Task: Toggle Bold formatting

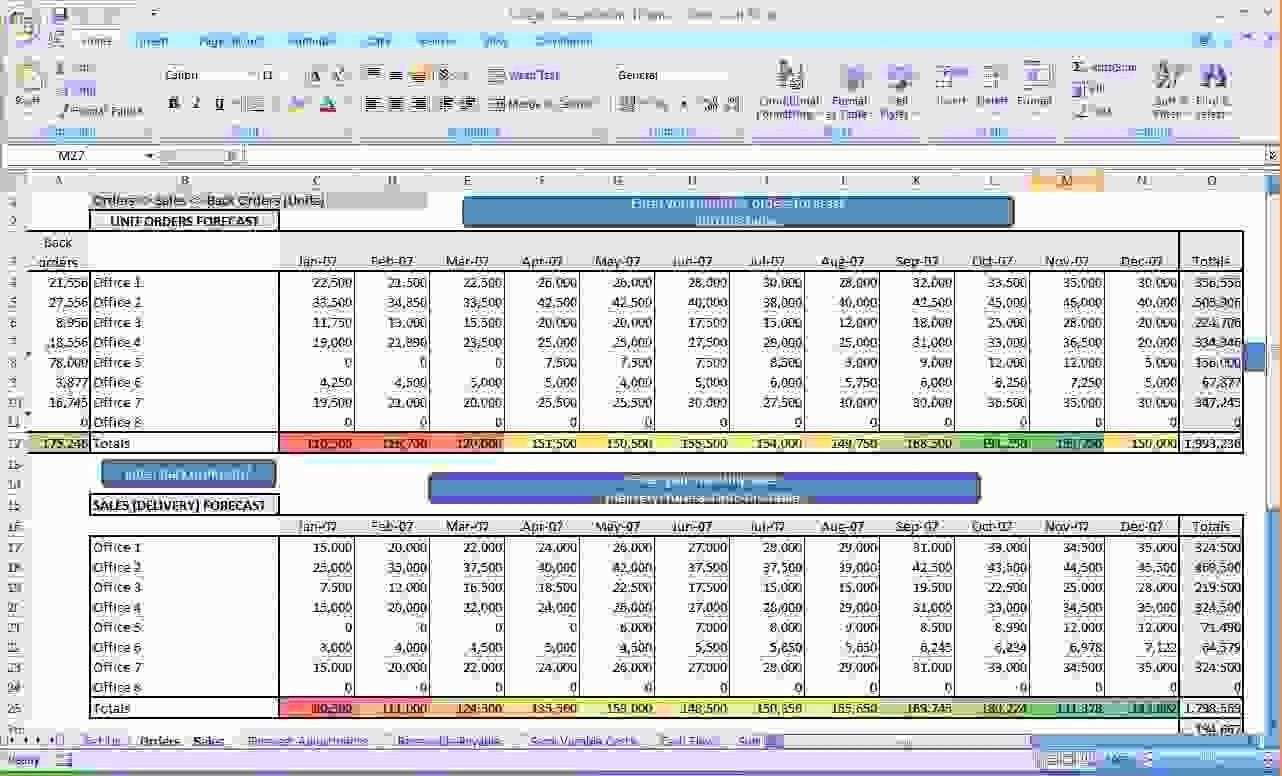Action: [x=174, y=103]
